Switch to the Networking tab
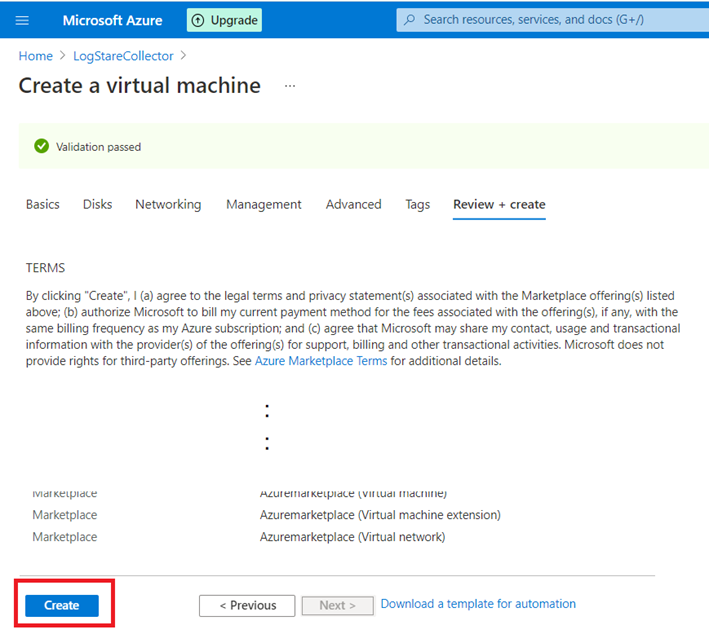 point(168,204)
